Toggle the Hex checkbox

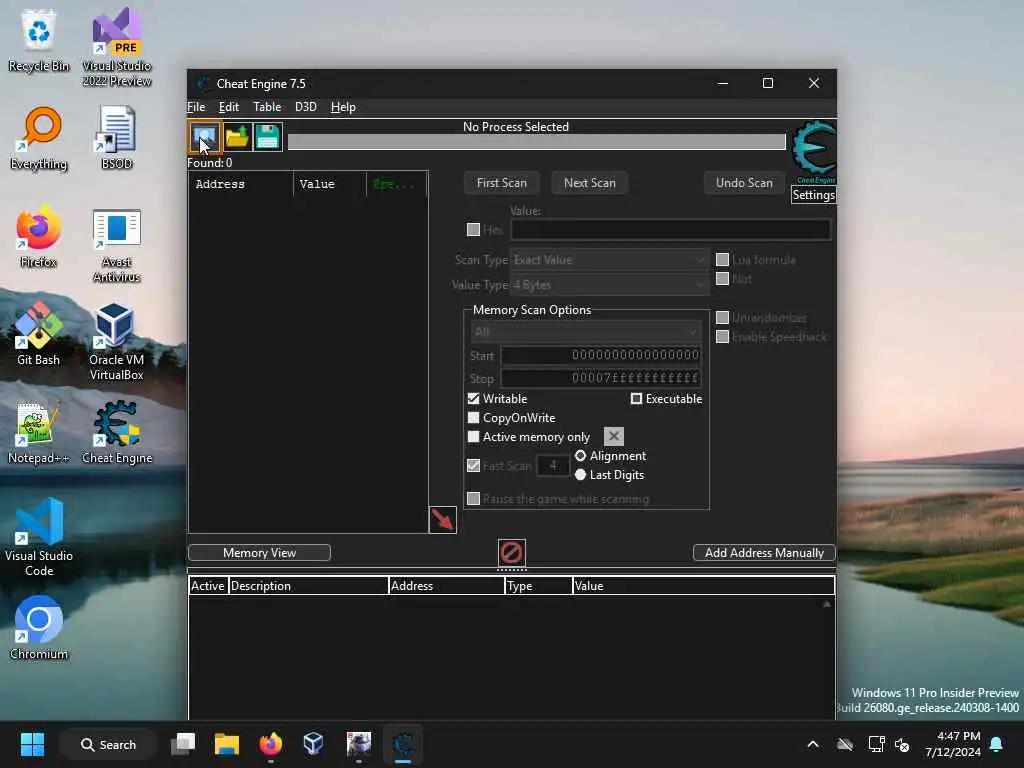[x=473, y=229]
